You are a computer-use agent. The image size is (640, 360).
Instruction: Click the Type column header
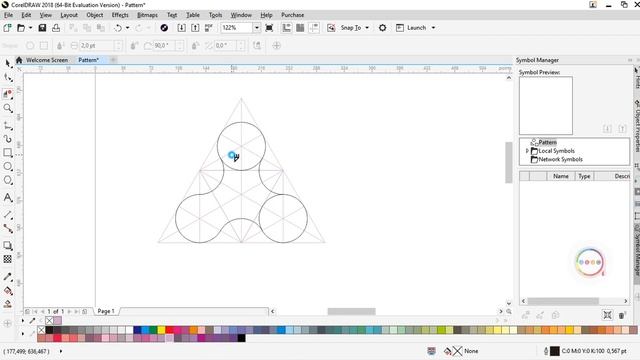coord(584,176)
